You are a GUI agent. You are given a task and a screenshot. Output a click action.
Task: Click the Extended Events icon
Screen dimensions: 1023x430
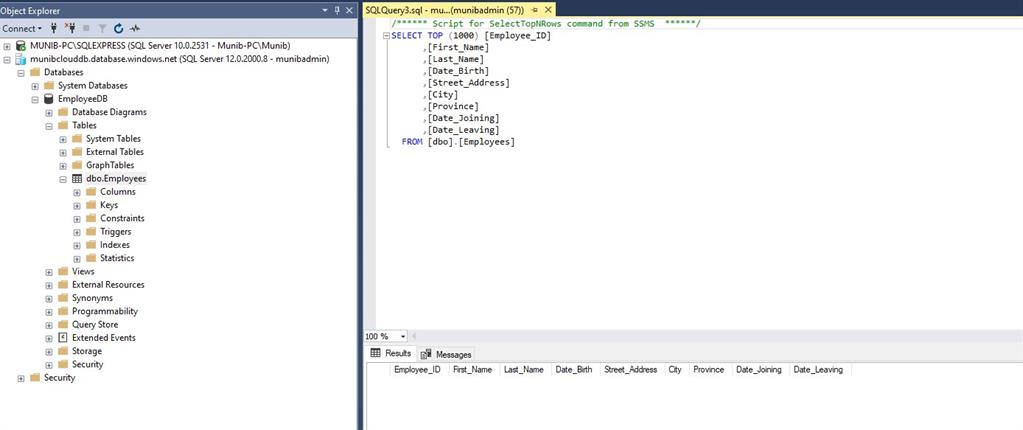point(63,337)
